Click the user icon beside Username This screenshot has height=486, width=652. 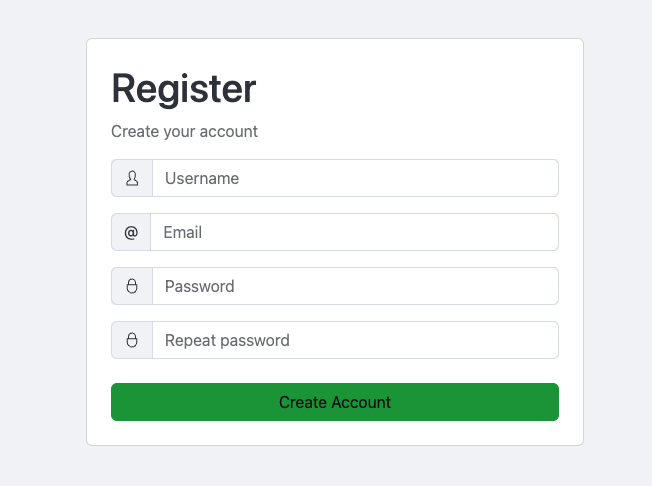pyautogui.click(x=132, y=178)
